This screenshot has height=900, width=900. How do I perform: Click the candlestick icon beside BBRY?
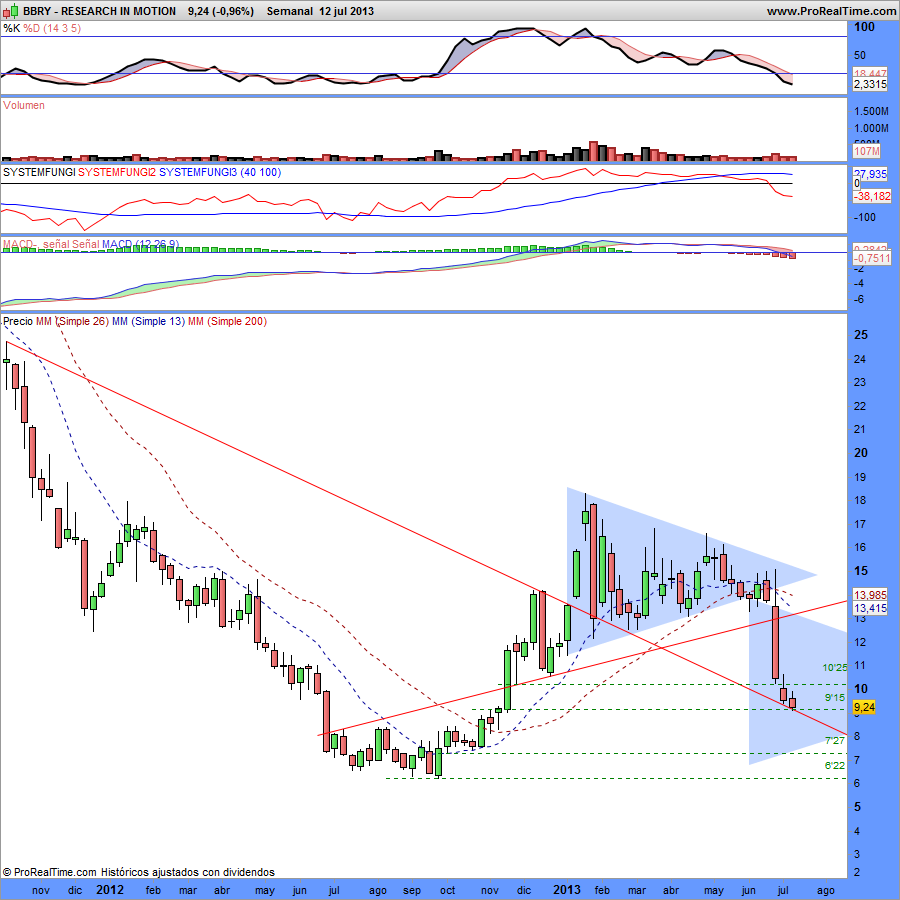[x=10, y=11]
